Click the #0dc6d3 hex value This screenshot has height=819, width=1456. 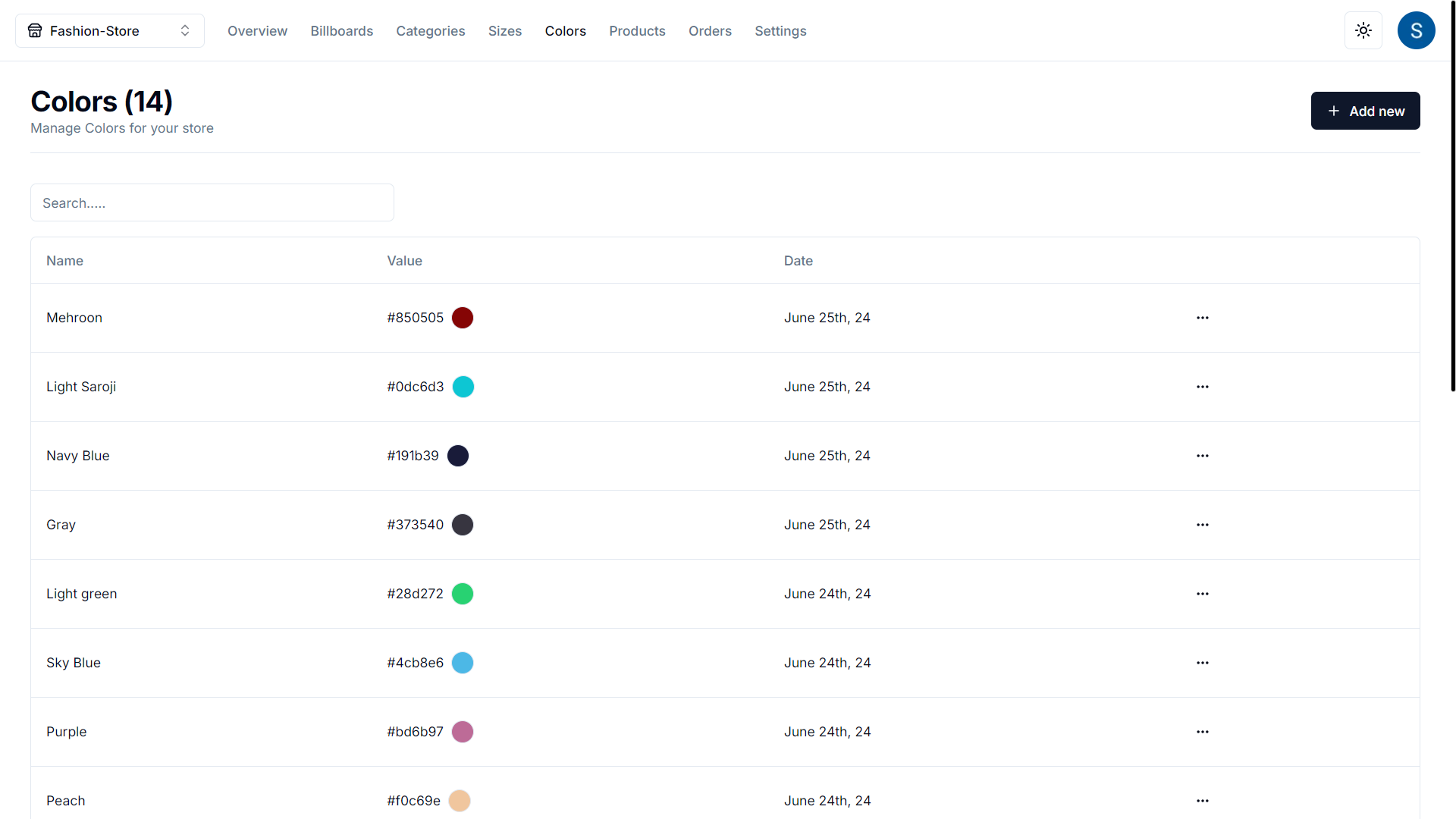coord(416,387)
